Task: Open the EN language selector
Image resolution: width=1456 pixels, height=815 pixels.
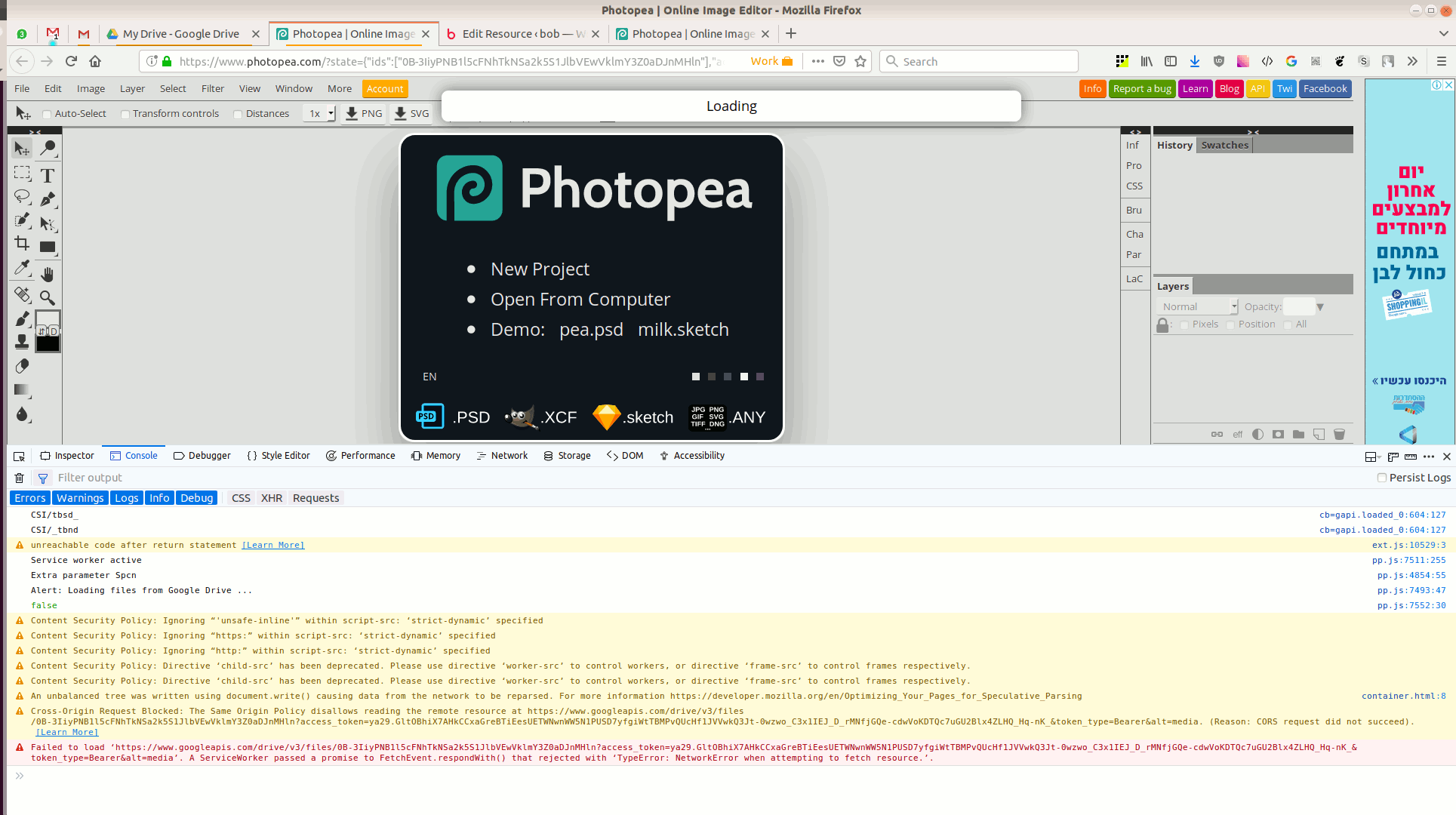Action: pyautogui.click(x=429, y=376)
